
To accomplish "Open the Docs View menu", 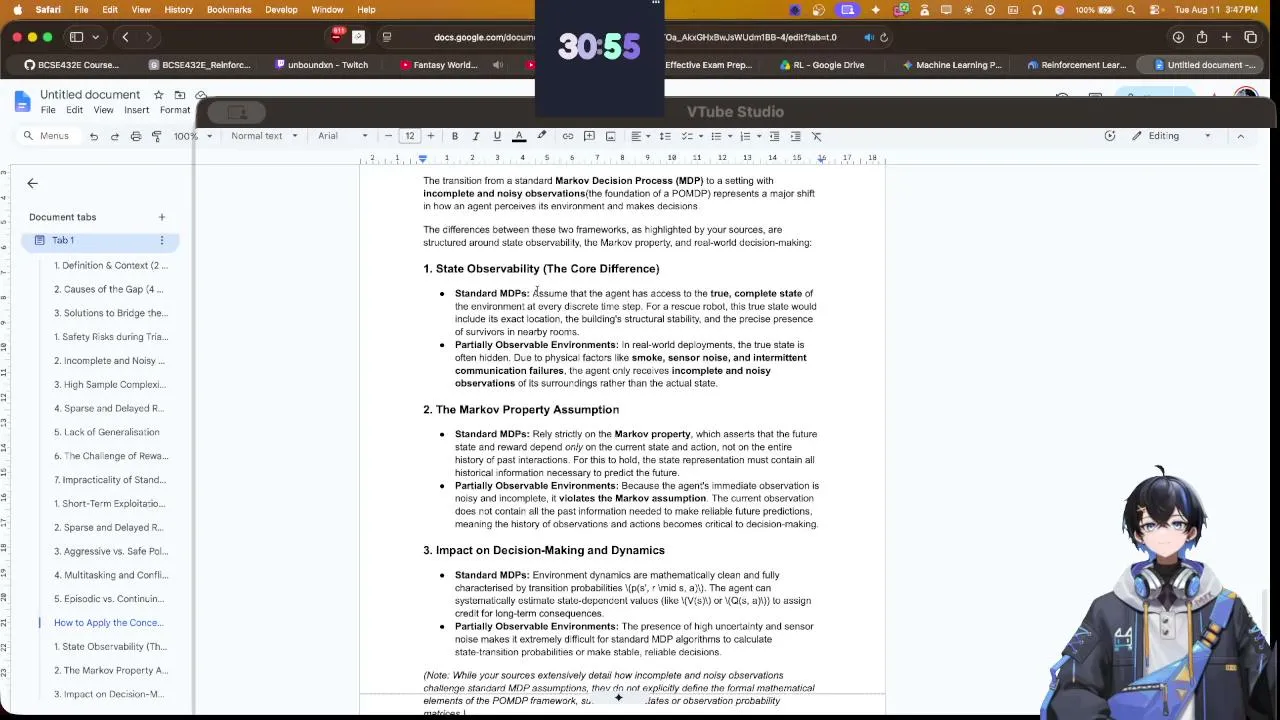I will [x=103, y=110].
